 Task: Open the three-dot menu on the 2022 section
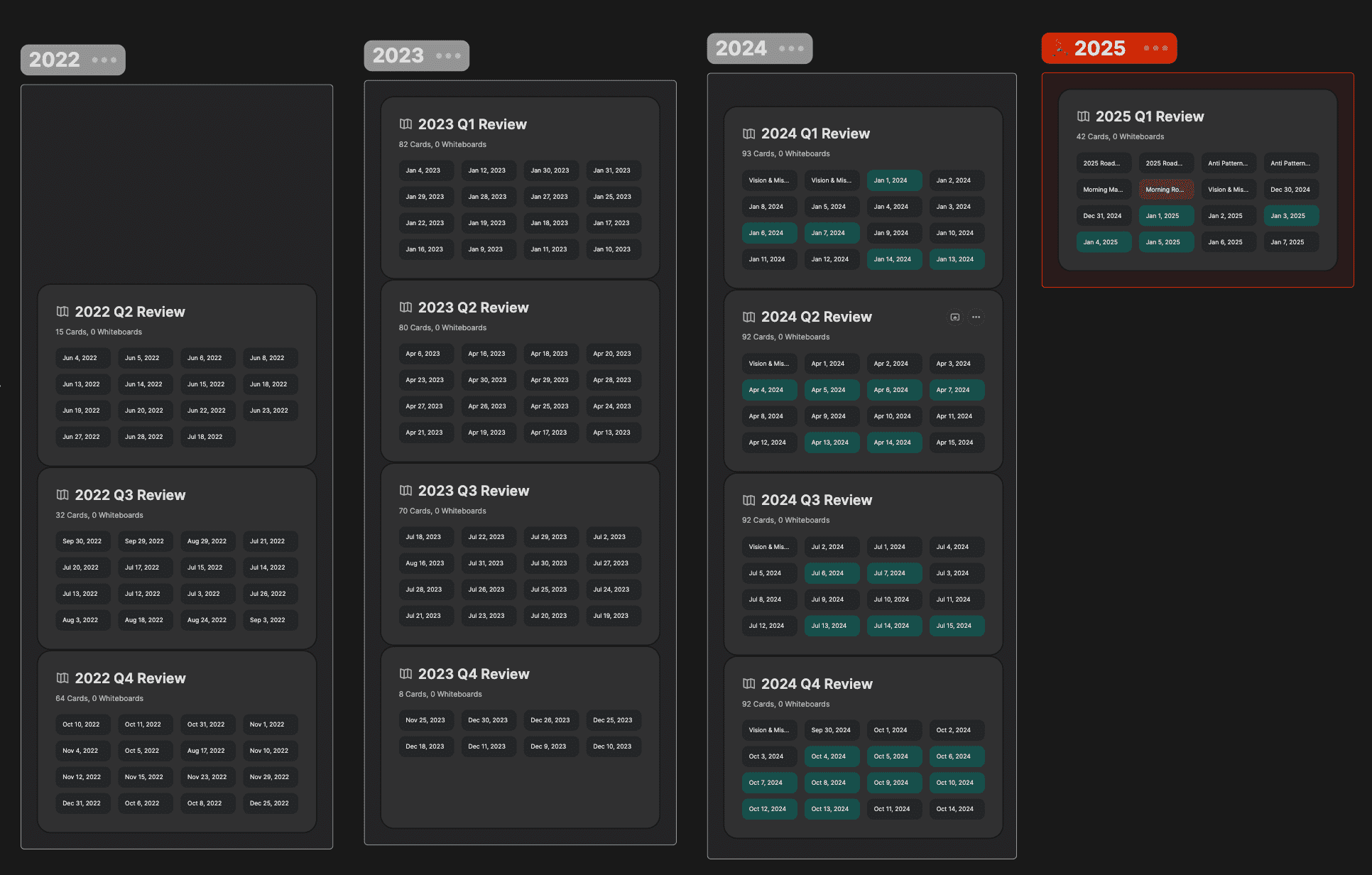pos(104,60)
